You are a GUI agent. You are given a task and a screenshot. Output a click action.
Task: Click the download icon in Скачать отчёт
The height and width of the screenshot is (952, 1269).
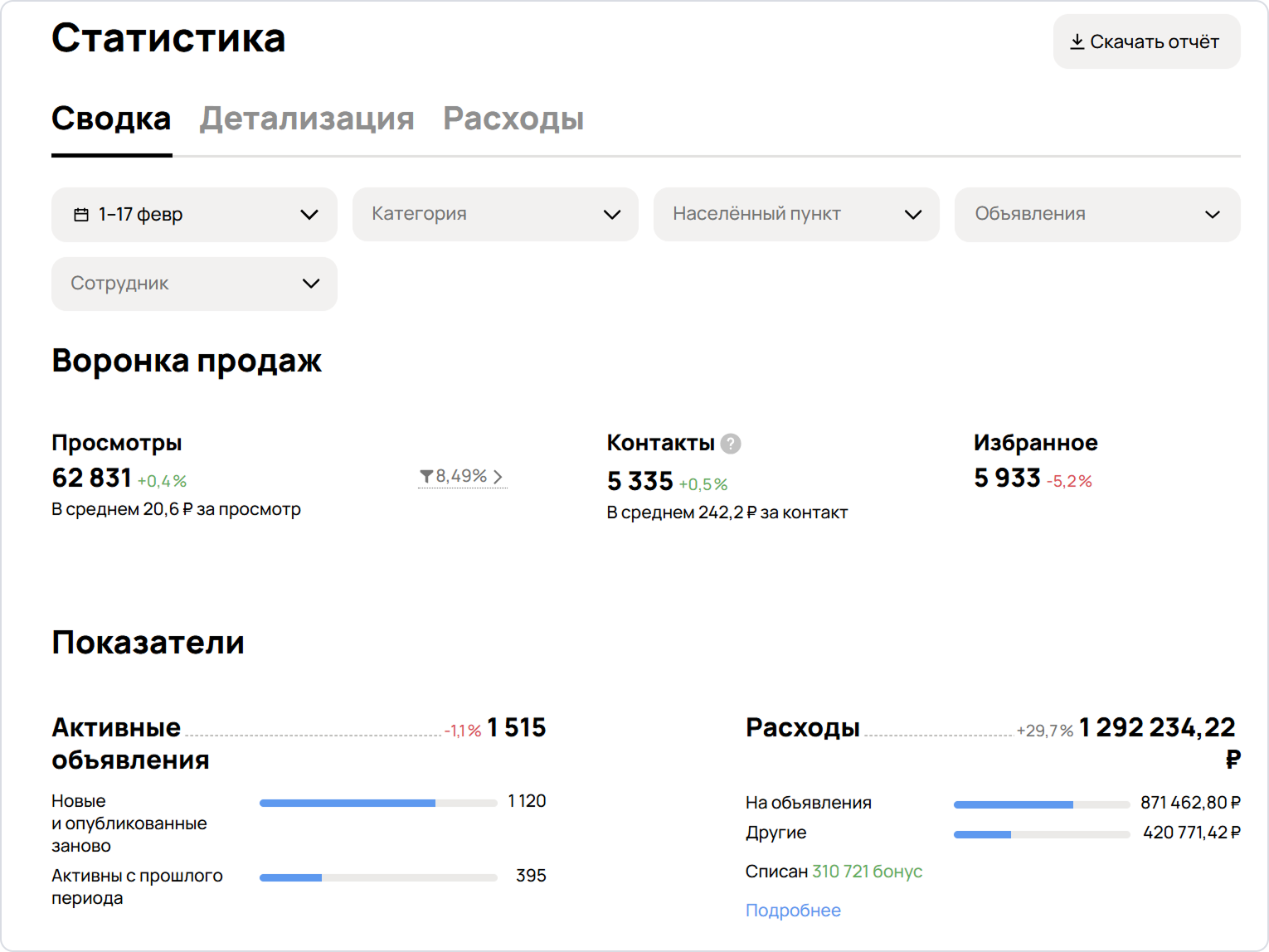(x=1077, y=41)
